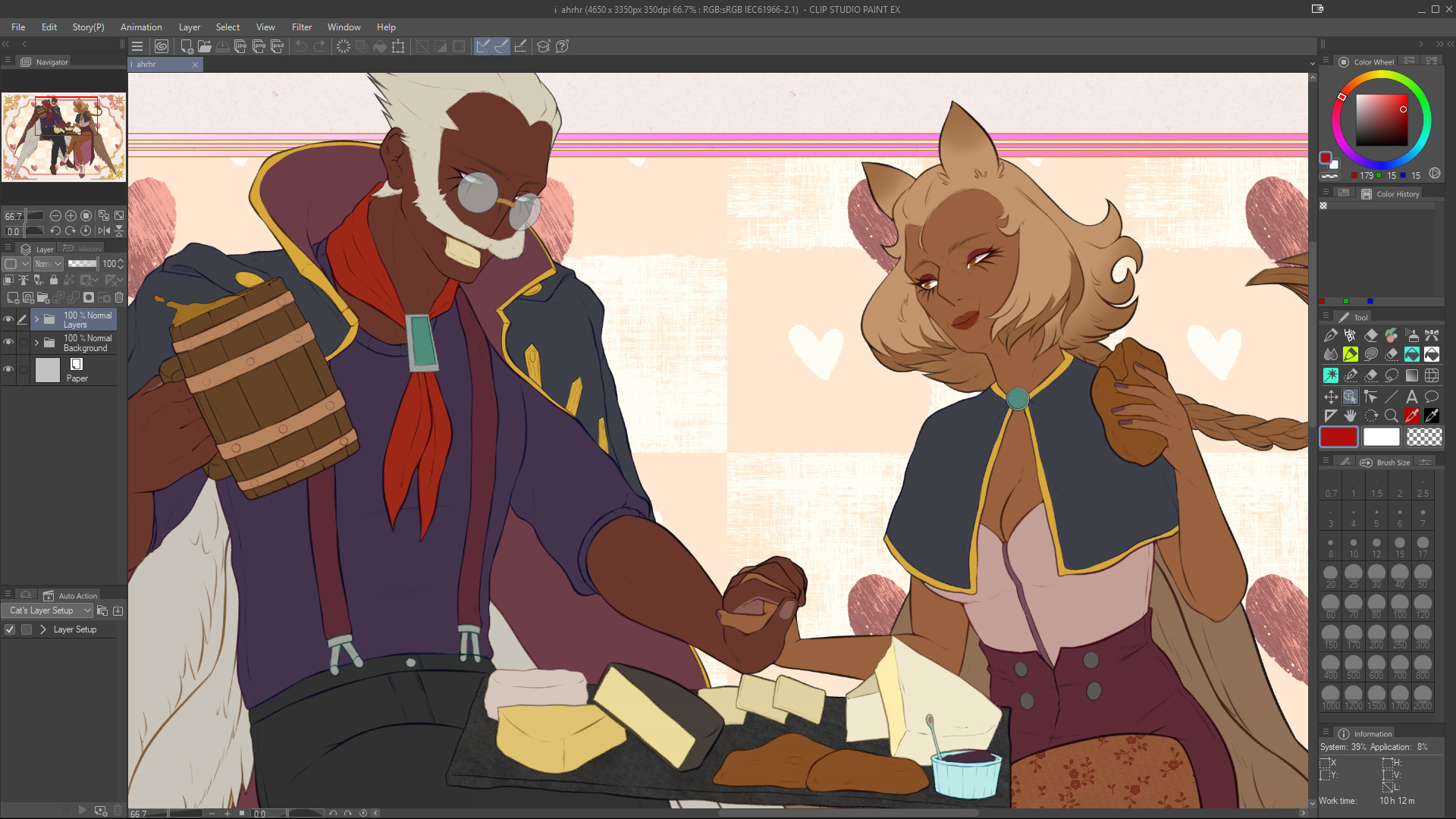Select the Text tool in Tool palette
The width and height of the screenshot is (1456, 819).
coord(1411,397)
